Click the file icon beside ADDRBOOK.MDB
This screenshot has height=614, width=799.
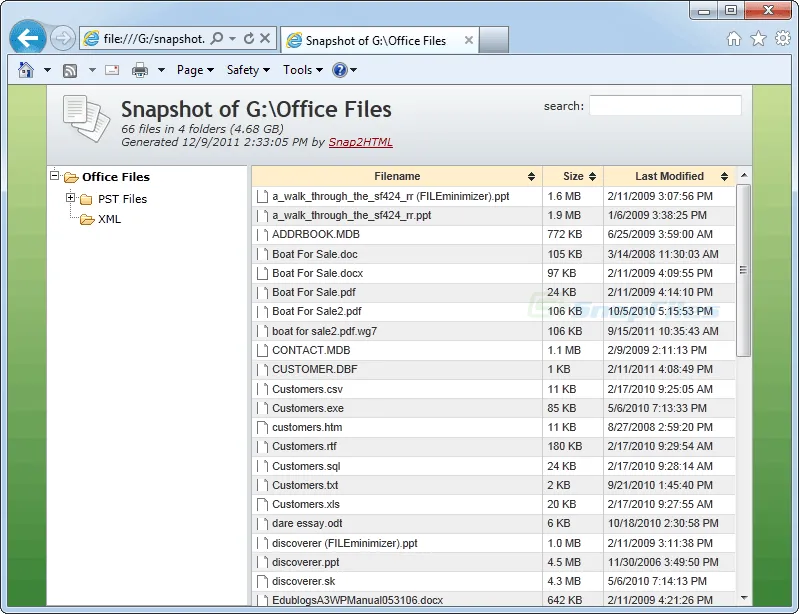point(262,235)
